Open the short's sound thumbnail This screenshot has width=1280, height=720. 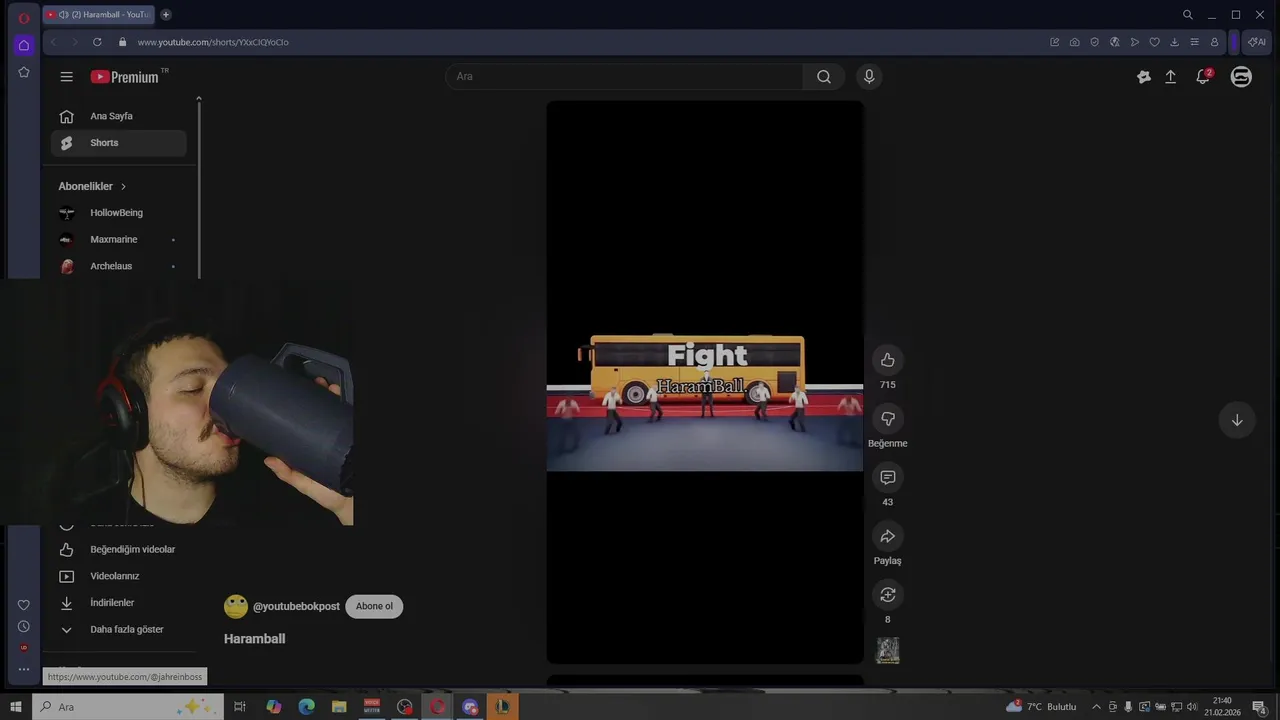[x=888, y=651]
